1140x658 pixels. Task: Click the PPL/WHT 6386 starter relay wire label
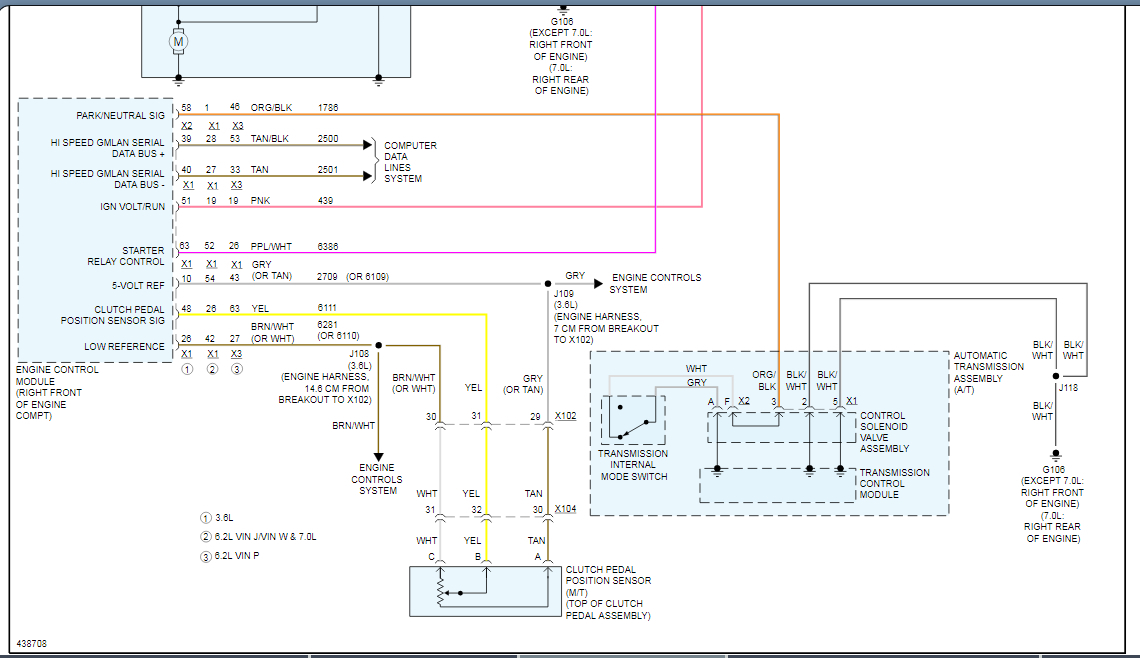[270, 245]
